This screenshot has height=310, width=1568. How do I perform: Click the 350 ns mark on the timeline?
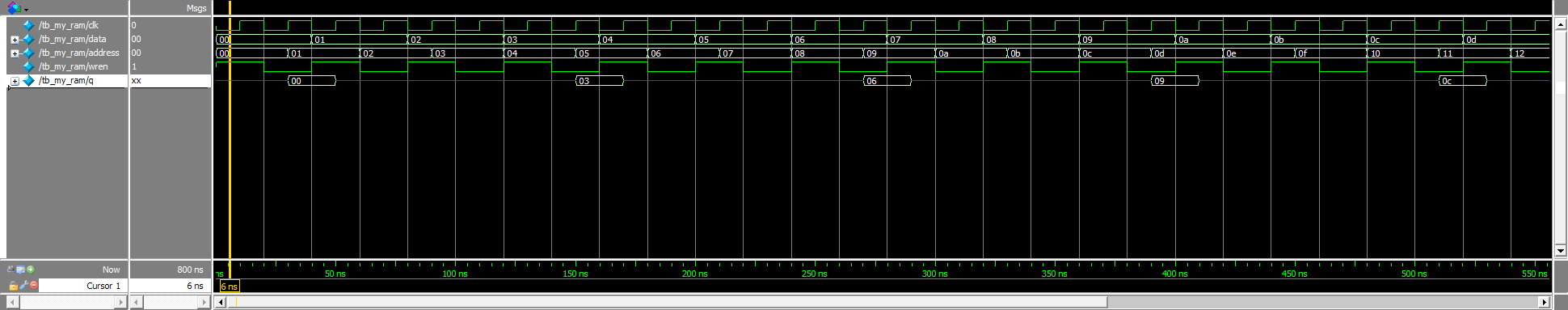pyautogui.click(x=1055, y=274)
